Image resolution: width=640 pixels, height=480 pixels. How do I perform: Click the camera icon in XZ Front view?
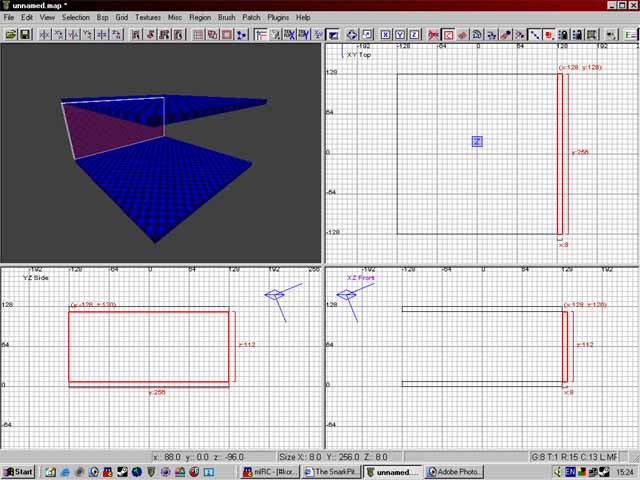coord(346,295)
